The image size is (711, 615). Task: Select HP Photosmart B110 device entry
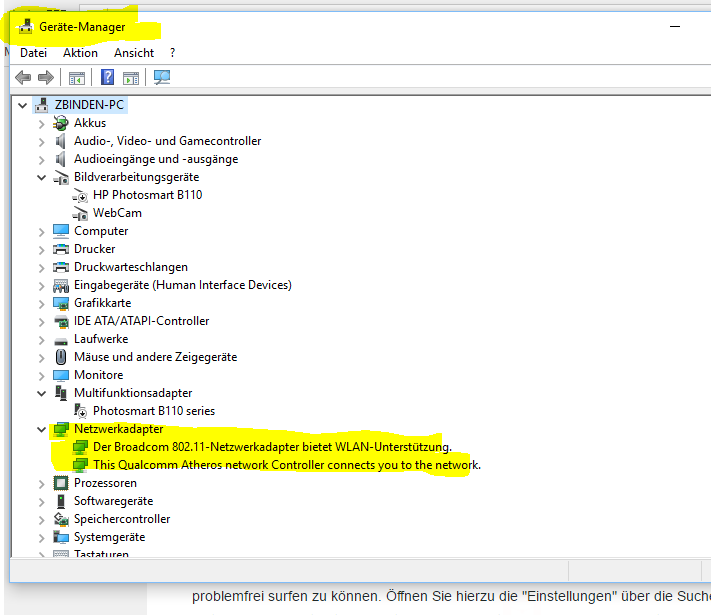(x=147, y=195)
